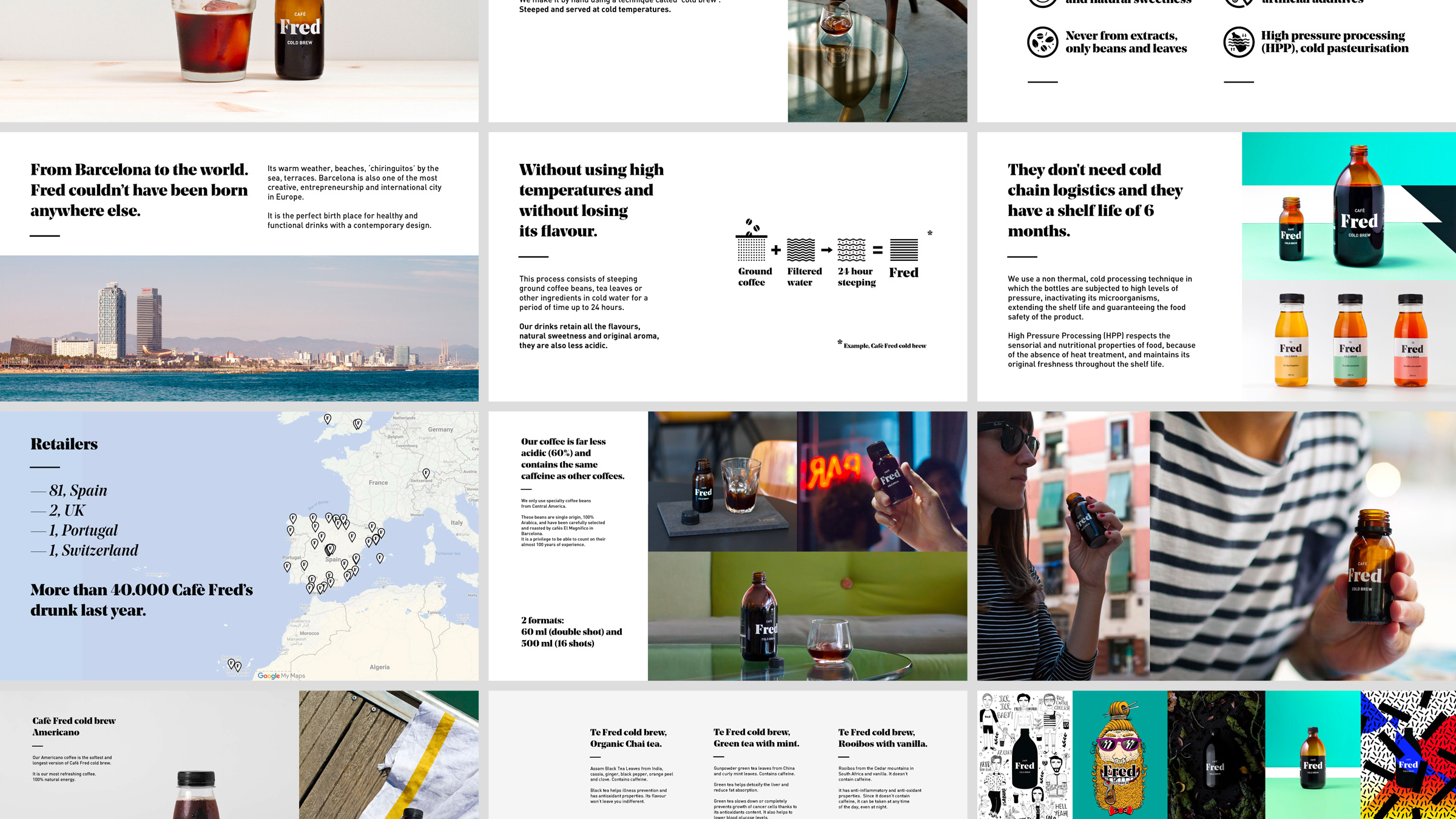The image size is (1456, 819).
Task: Click the striped Fred result icon
Action: (x=903, y=250)
